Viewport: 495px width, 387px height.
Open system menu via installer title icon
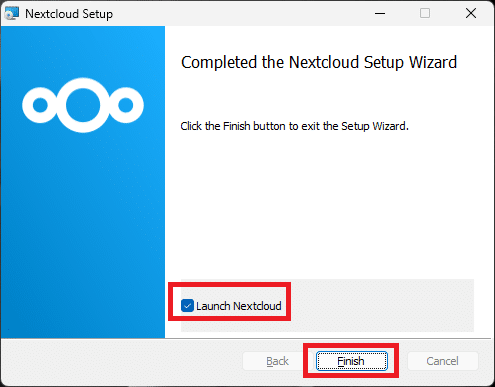coord(12,13)
